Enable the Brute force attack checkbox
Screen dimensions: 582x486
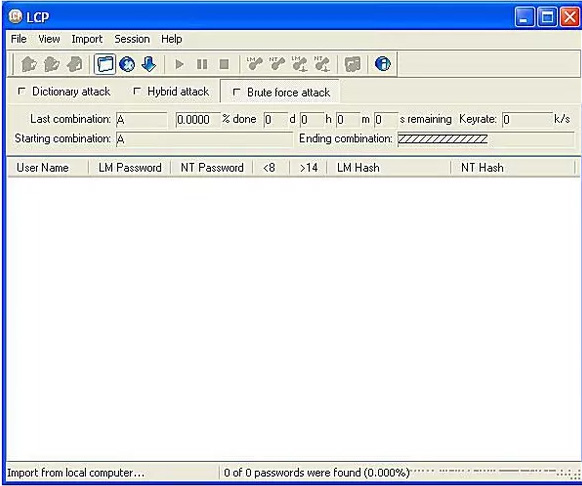point(236,92)
